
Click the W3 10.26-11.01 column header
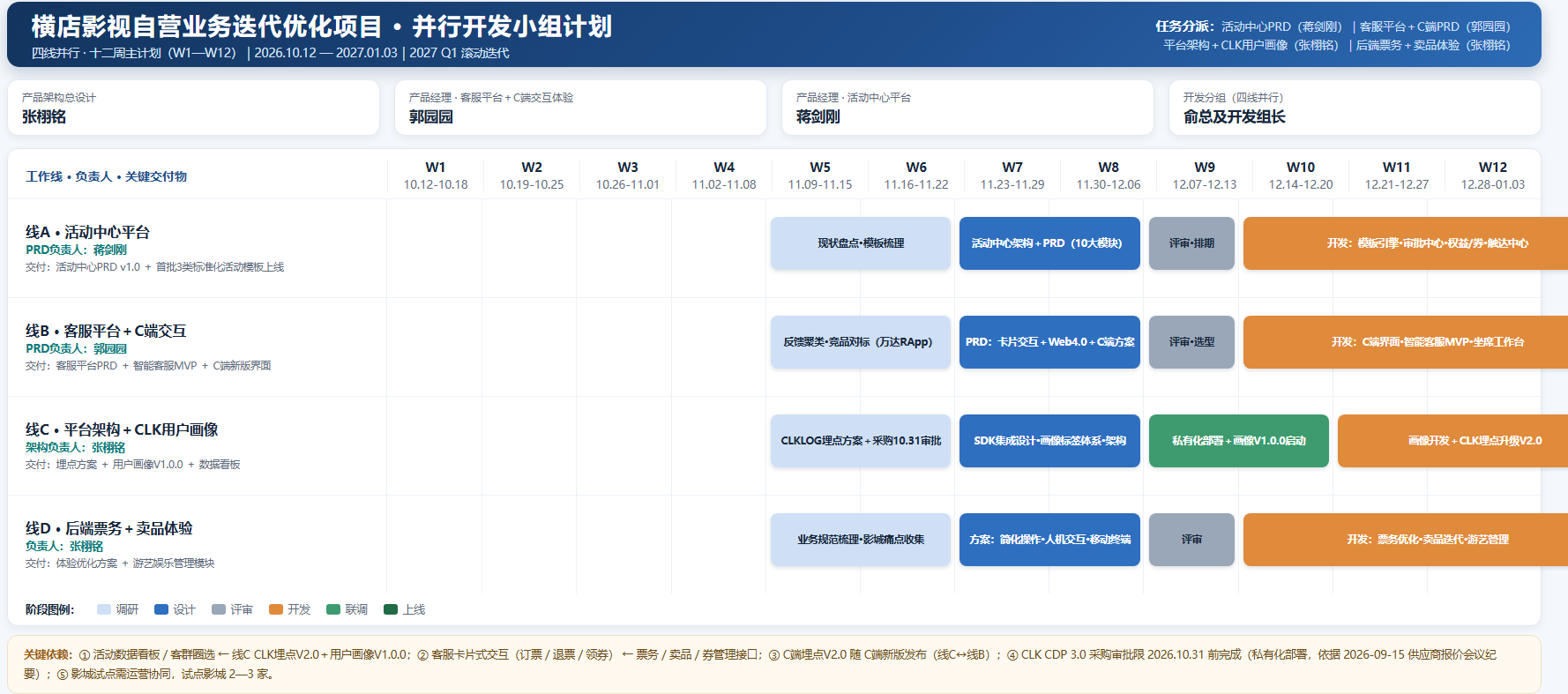point(628,175)
